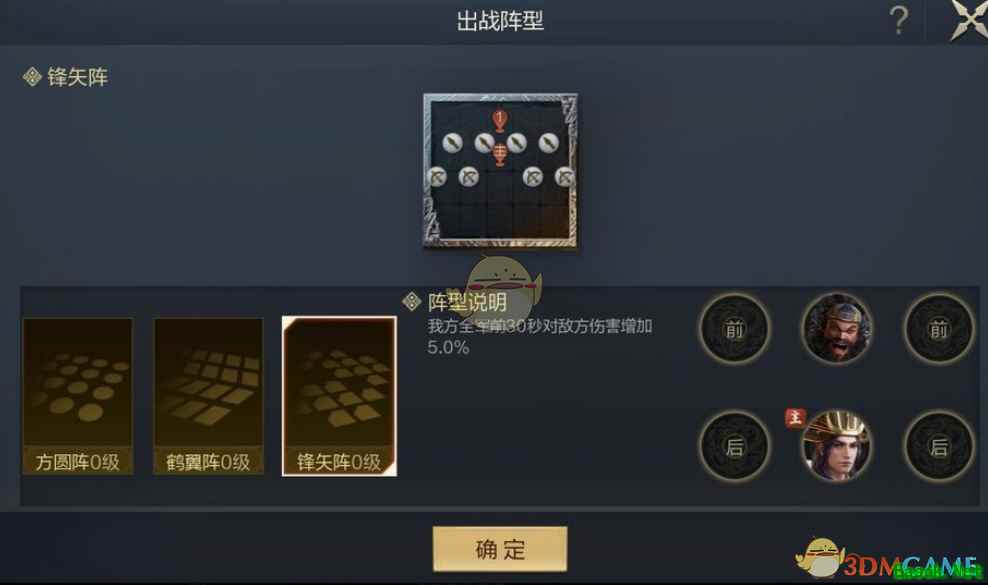Select the 锋矢阵0级 formation card
988x585 pixels.
tap(339, 396)
